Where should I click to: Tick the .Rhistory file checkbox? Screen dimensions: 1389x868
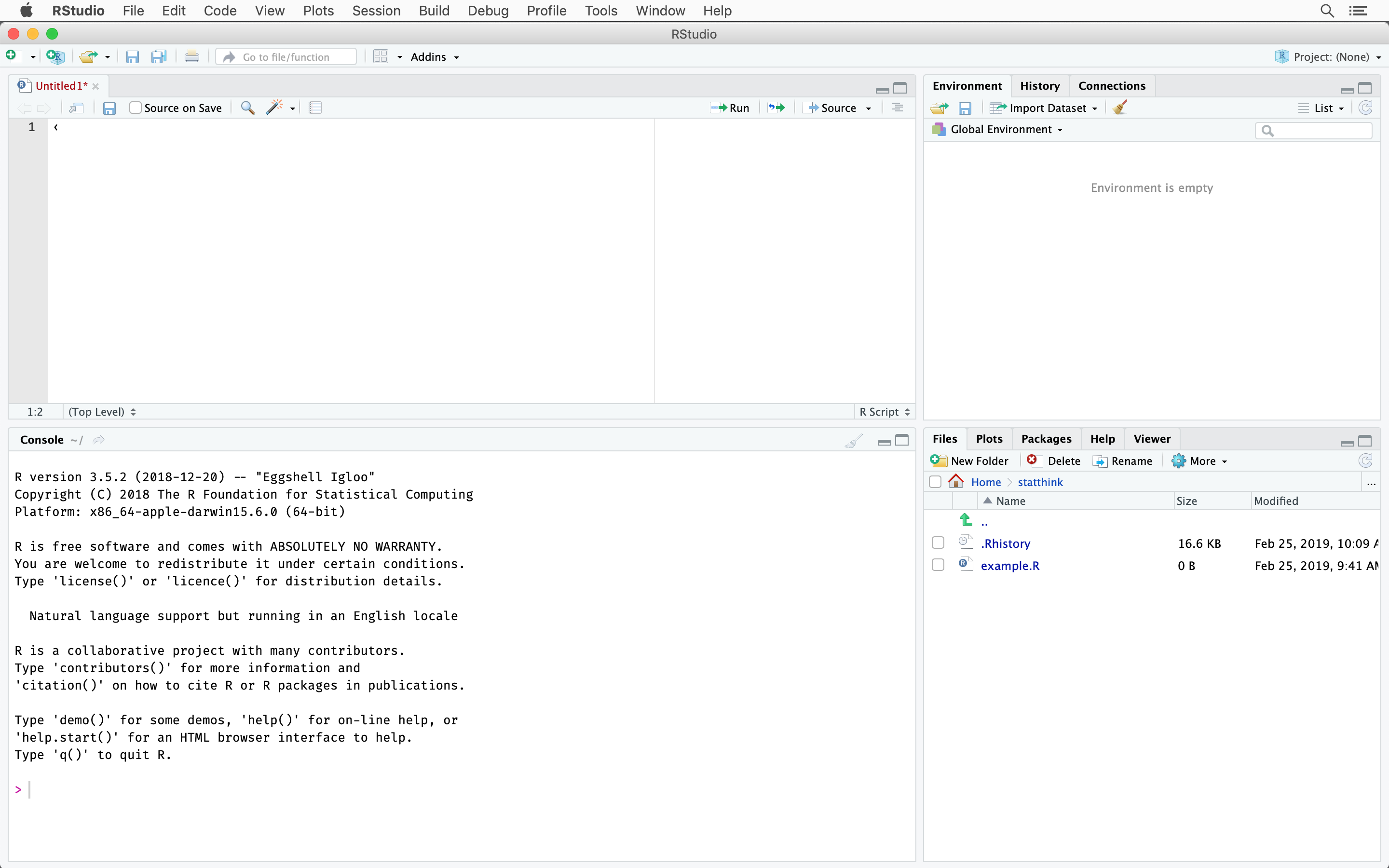(x=938, y=543)
